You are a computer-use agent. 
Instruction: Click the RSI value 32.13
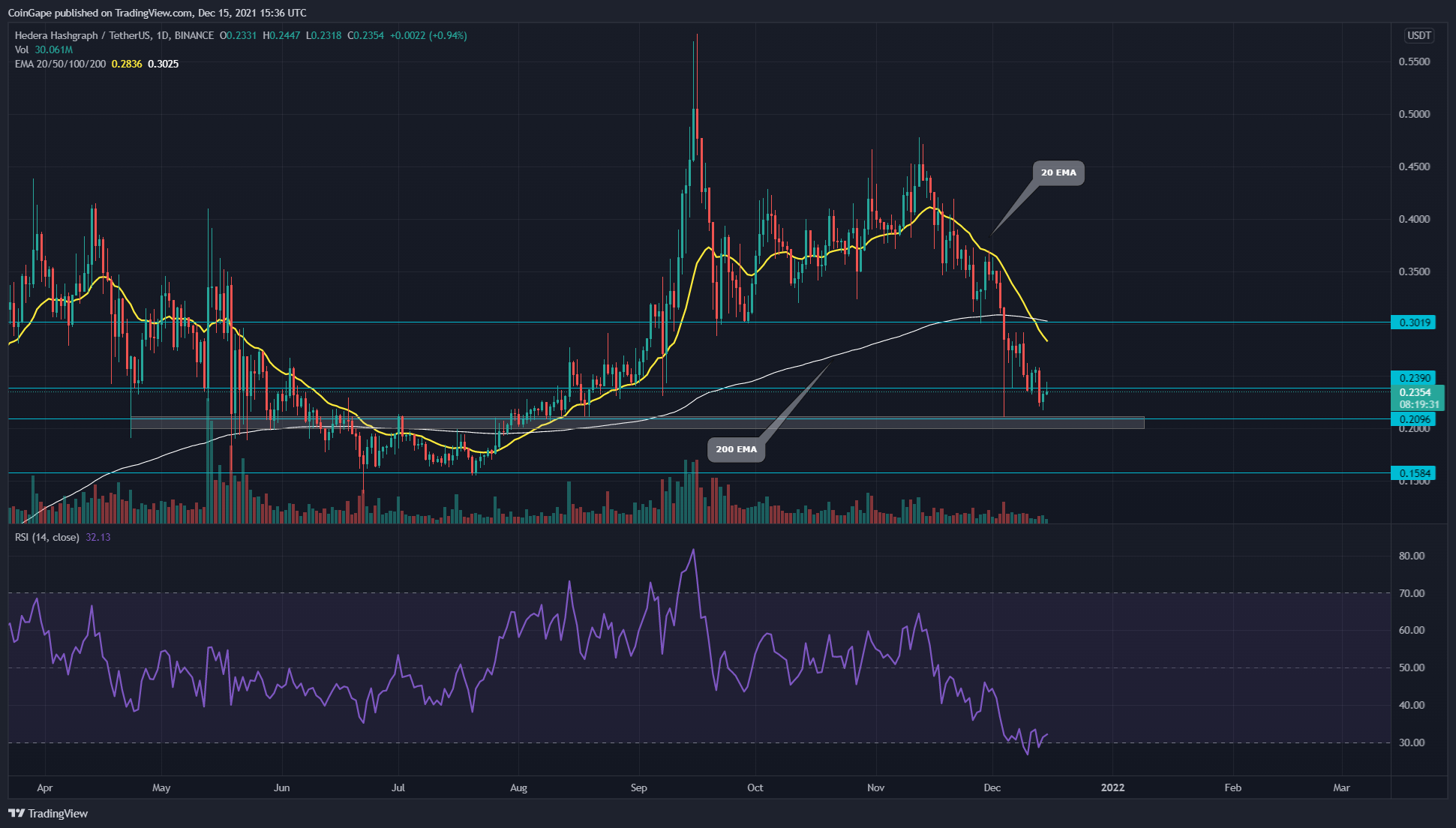tap(98, 537)
